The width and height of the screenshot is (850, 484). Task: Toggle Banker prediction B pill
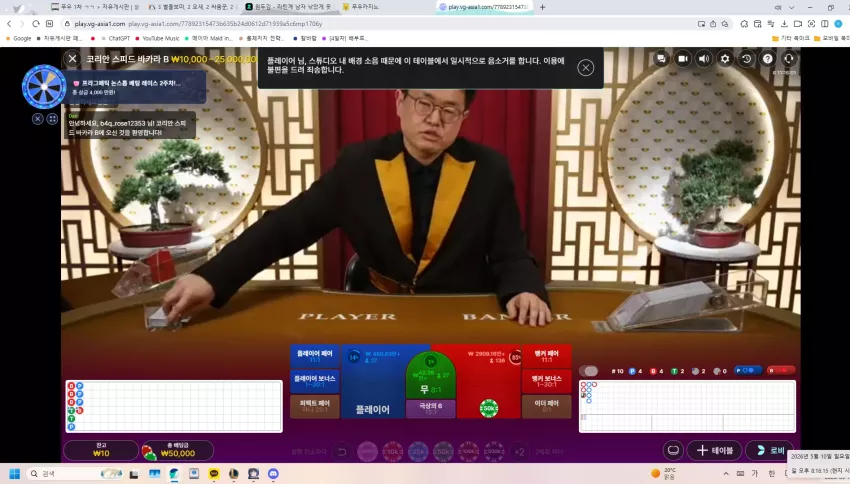(781, 370)
